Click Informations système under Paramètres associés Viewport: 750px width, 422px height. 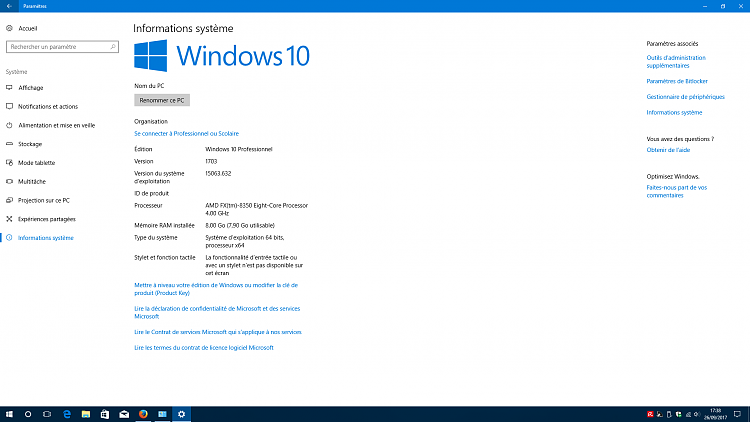click(x=674, y=112)
